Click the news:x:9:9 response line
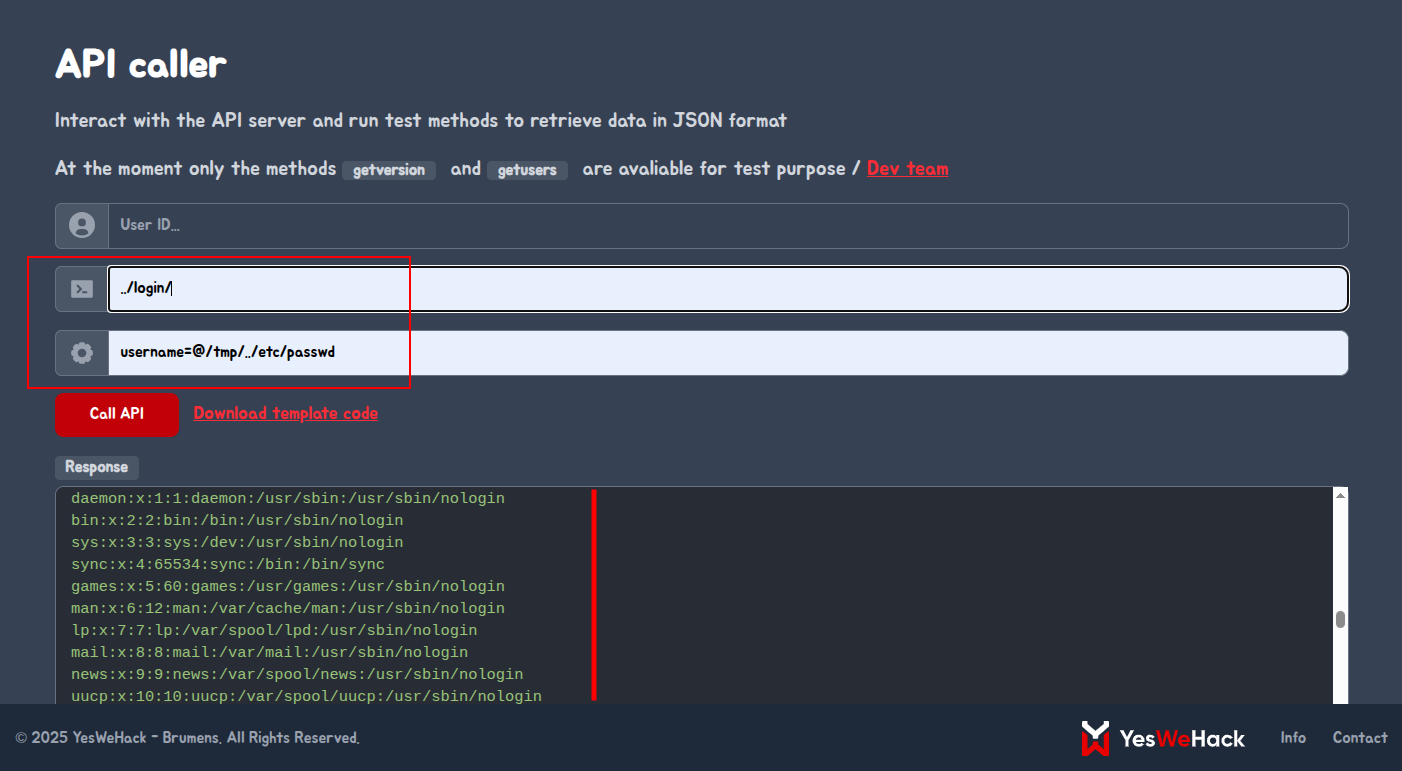Image resolution: width=1402 pixels, height=771 pixels. coord(297,674)
